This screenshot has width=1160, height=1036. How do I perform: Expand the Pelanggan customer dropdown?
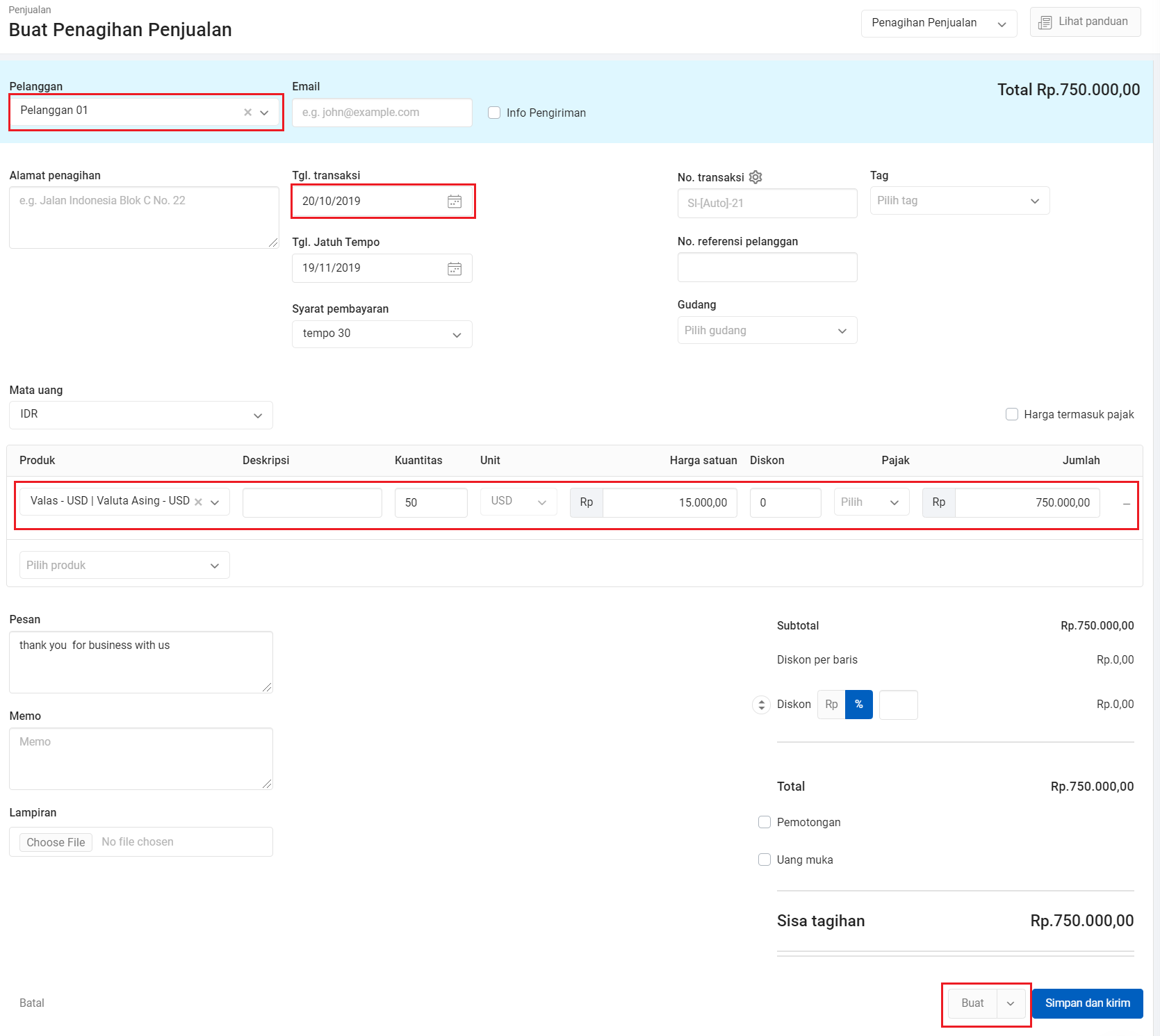264,113
